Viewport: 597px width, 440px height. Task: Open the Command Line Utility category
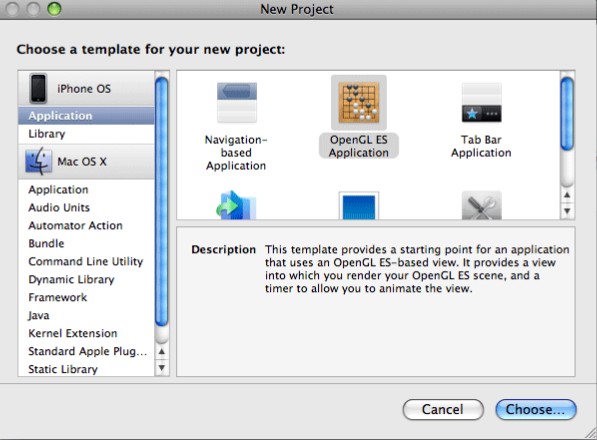86,261
